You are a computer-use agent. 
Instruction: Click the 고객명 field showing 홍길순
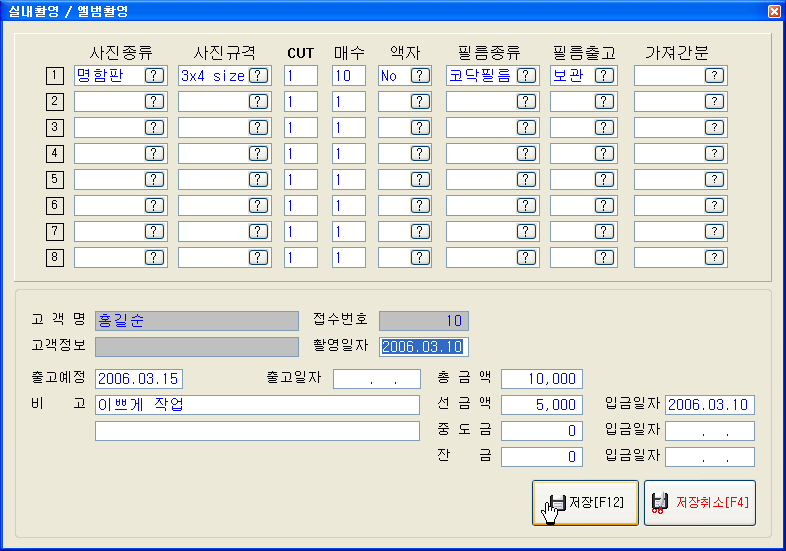197,321
